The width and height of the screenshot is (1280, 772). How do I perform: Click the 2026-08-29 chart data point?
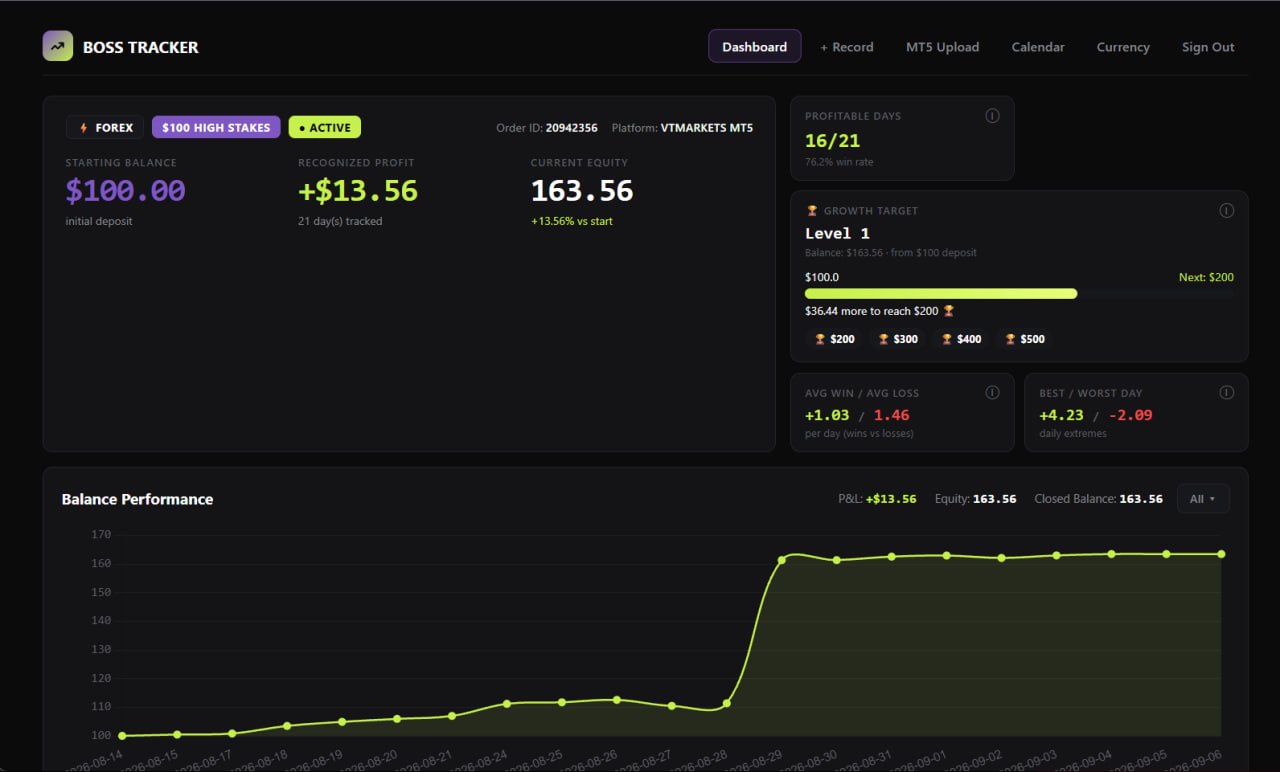pyautogui.click(x=781, y=560)
